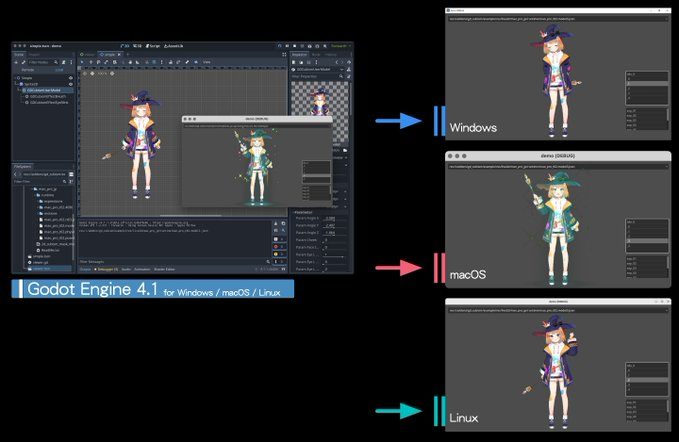
Task: Toggle visibility of the Sprite2D node
Action: tap(71, 84)
